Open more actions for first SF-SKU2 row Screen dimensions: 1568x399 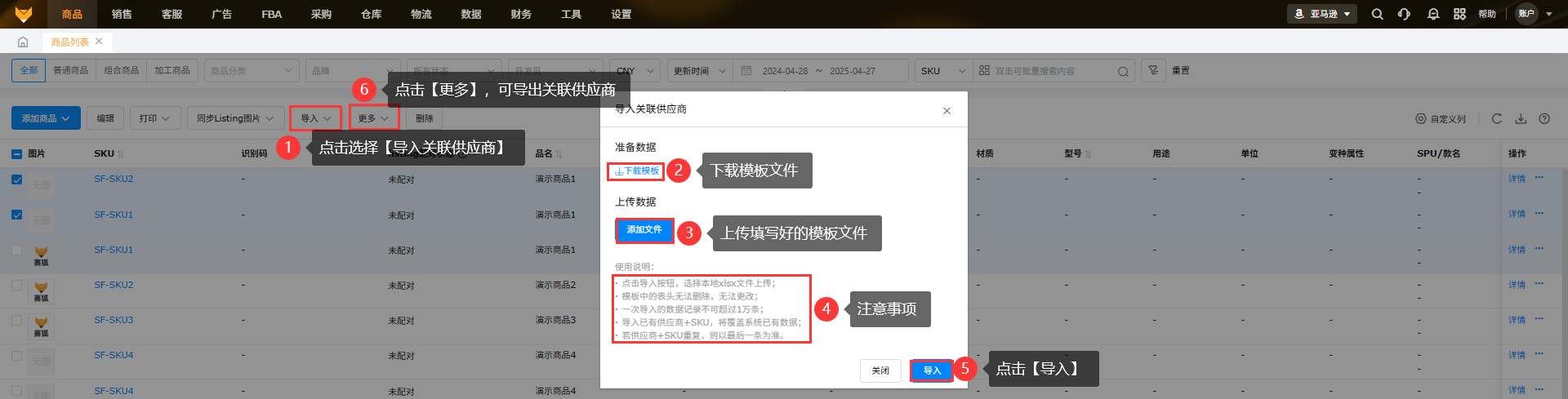point(1539,178)
